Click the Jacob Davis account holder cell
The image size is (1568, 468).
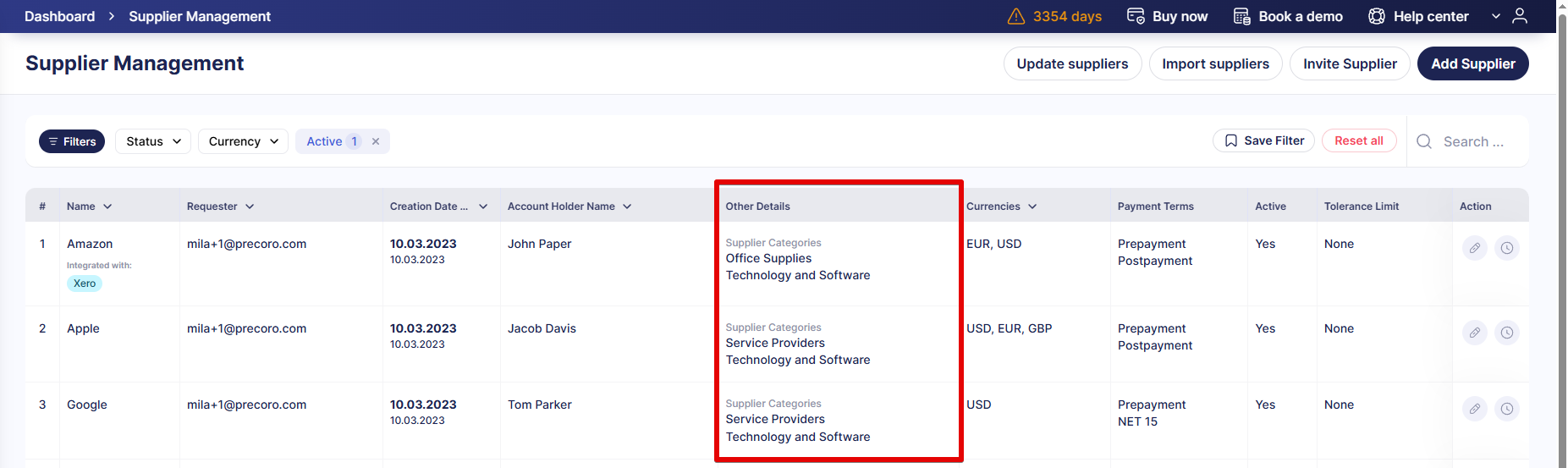(x=542, y=328)
